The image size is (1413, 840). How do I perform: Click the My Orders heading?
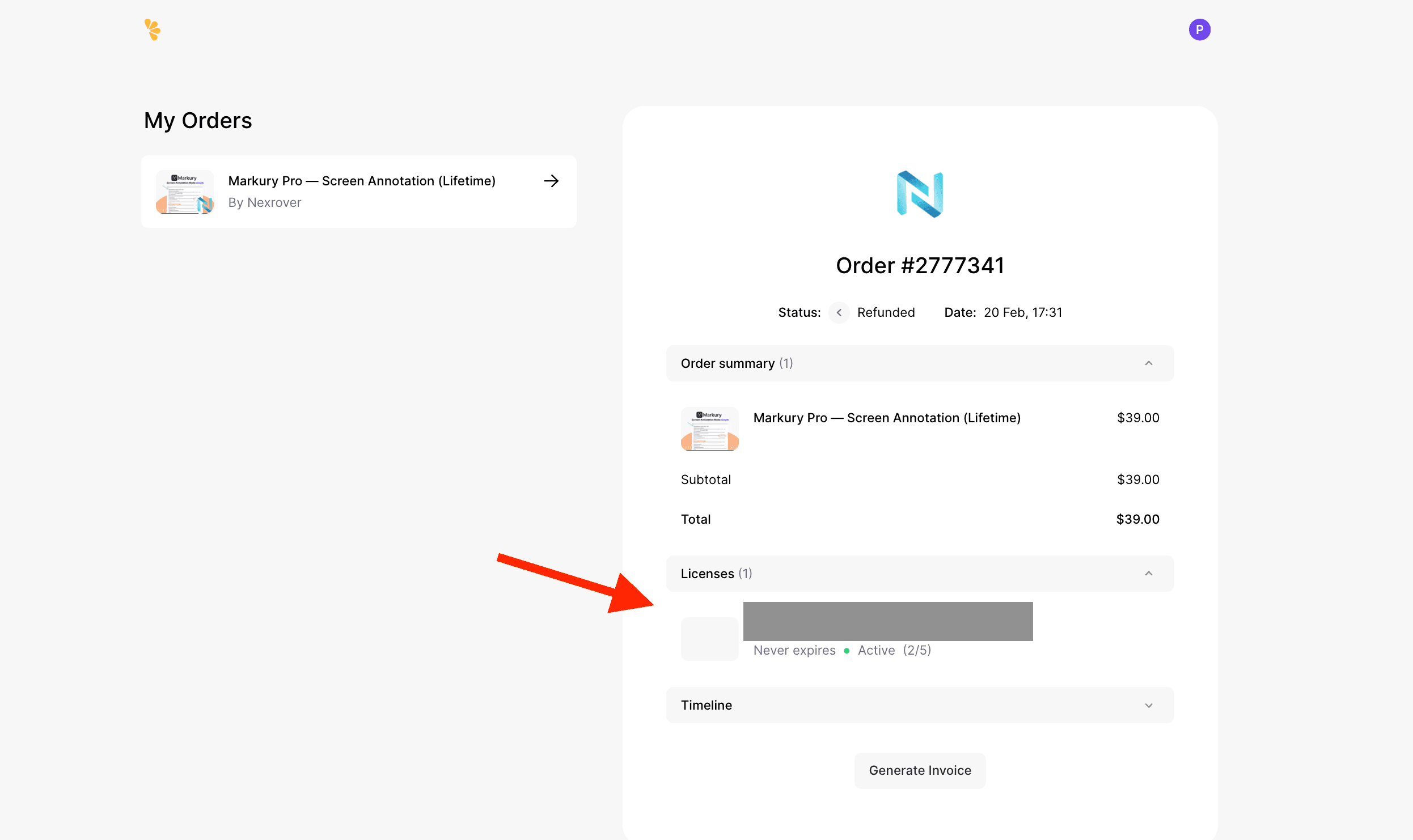(x=198, y=121)
